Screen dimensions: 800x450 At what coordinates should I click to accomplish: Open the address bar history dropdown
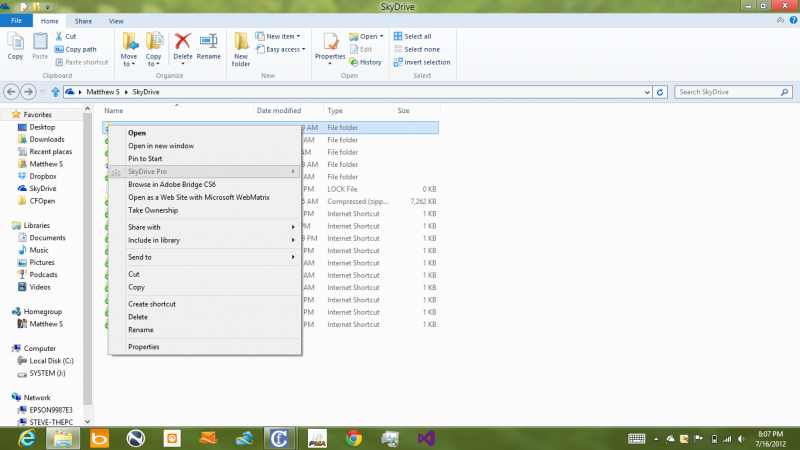[647, 92]
